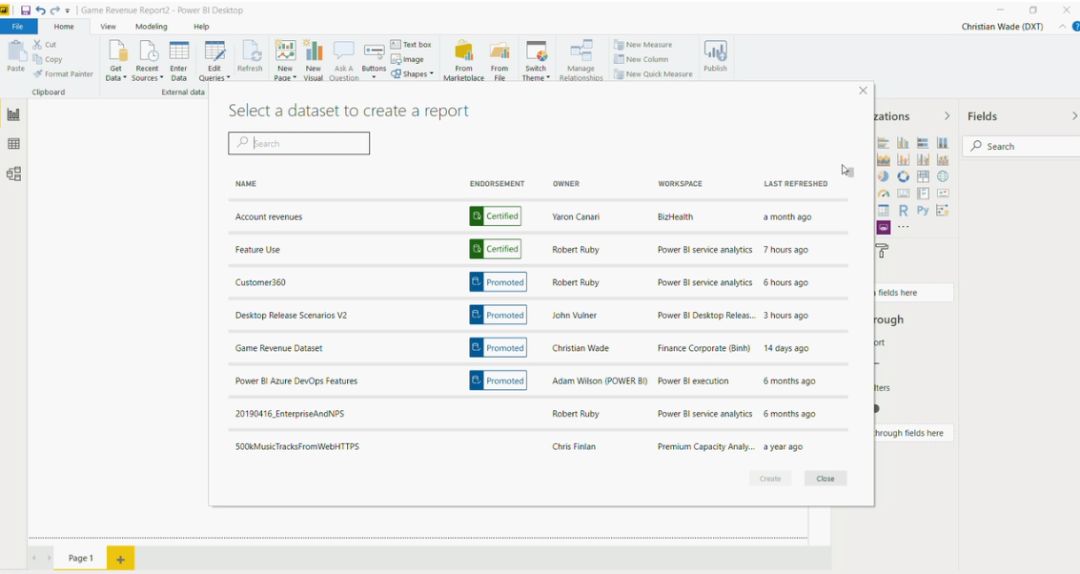This screenshot has height=574, width=1080.
Task: Insert an Image from ribbon
Action: 407,59
